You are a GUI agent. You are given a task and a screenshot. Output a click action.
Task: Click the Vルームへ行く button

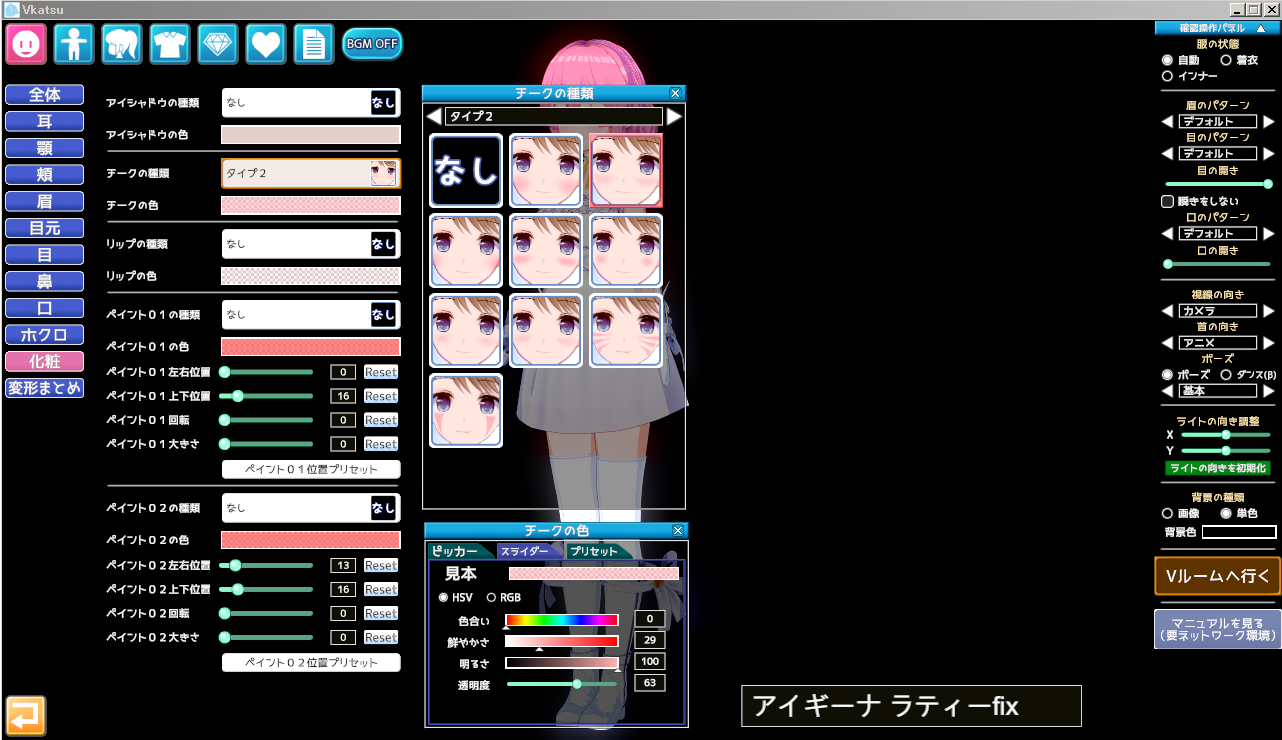pyautogui.click(x=1217, y=576)
